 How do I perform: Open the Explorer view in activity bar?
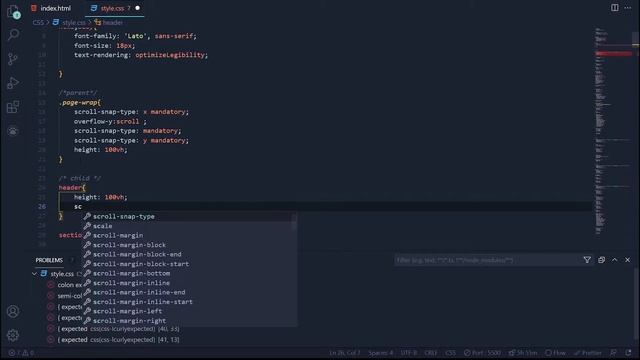[13, 12]
